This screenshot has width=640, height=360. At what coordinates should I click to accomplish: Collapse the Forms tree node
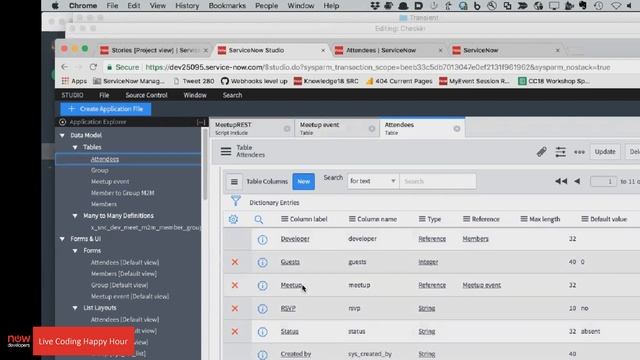75,251
